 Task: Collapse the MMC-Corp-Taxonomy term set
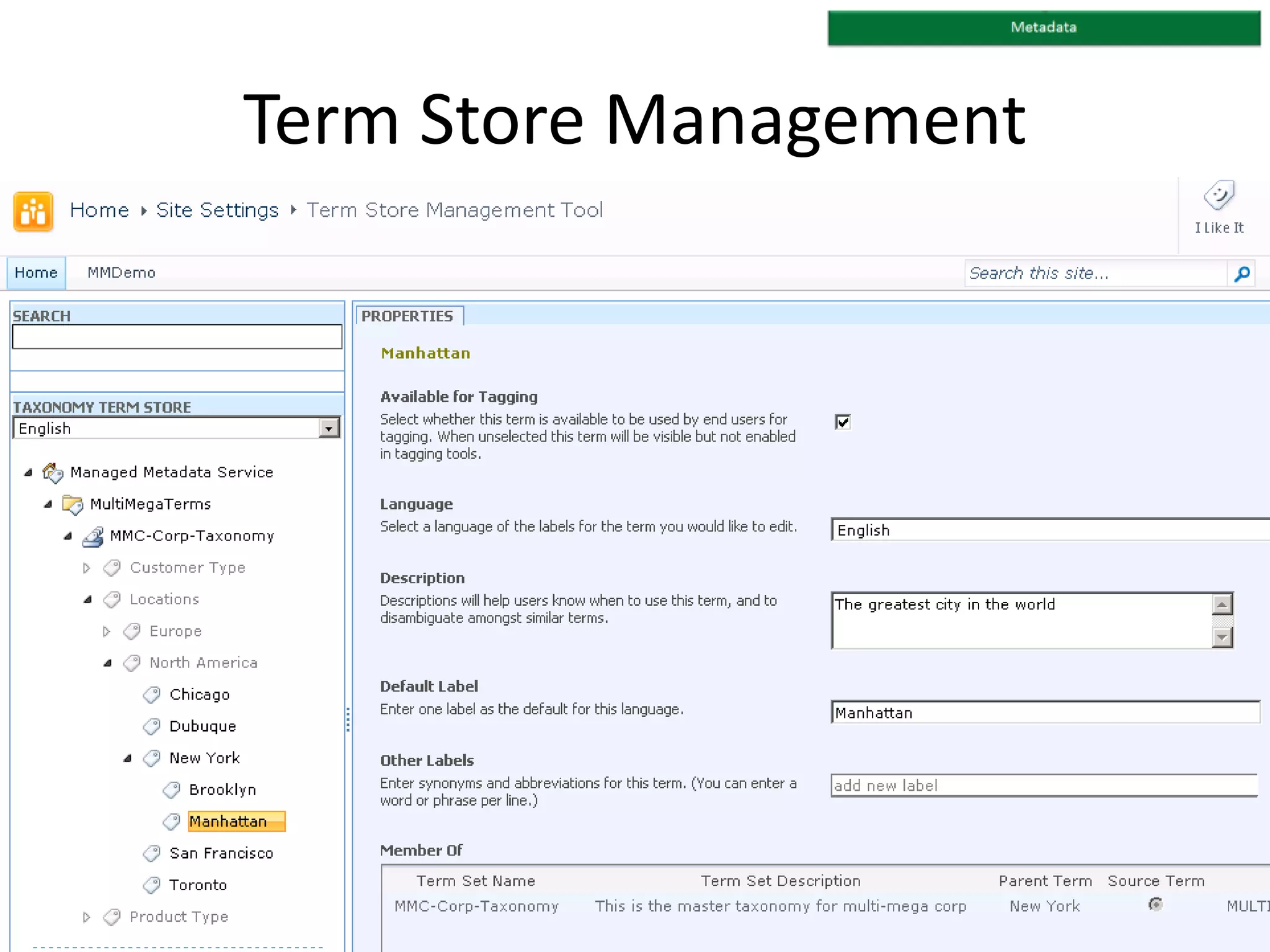[x=68, y=535]
